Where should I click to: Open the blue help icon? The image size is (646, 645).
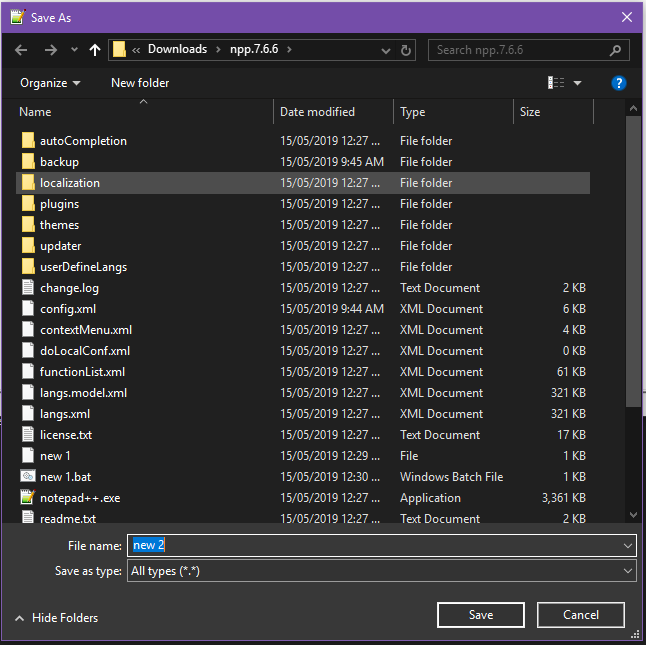click(x=618, y=83)
